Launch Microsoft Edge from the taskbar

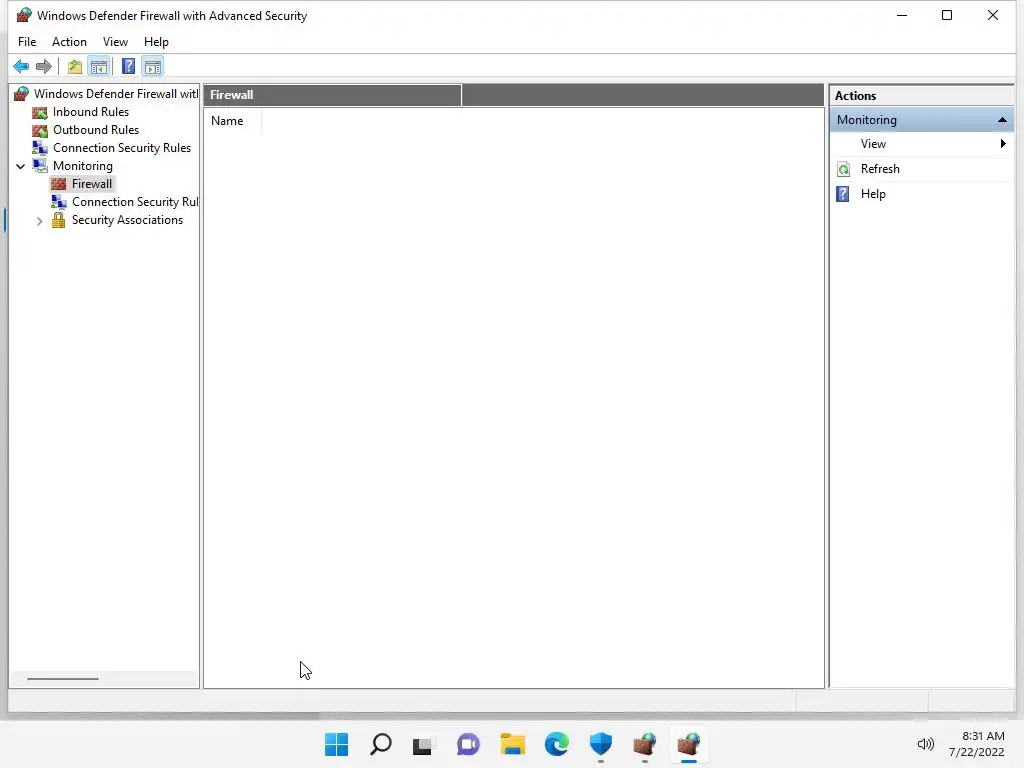pos(556,744)
